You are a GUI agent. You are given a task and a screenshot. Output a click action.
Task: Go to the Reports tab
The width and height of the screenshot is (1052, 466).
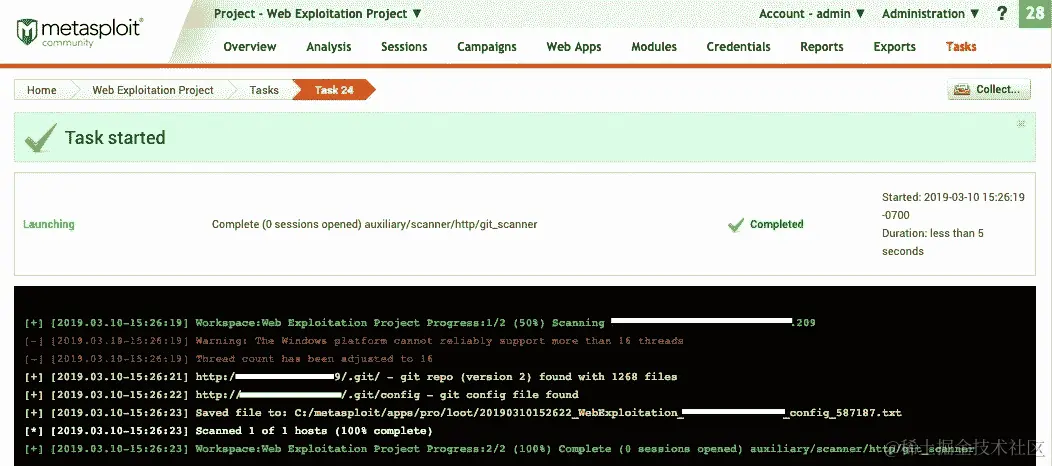[822, 47]
